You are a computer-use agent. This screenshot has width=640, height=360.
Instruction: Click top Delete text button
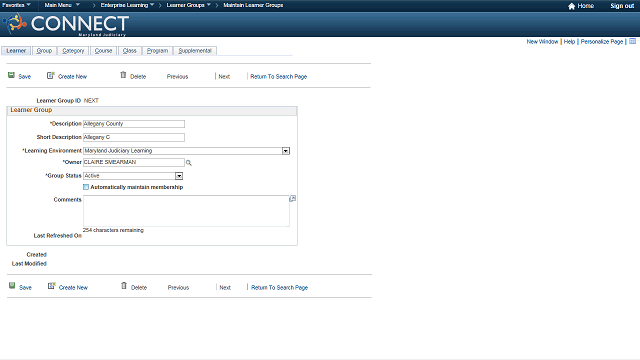pyautogui.click(x=138, y=77)
